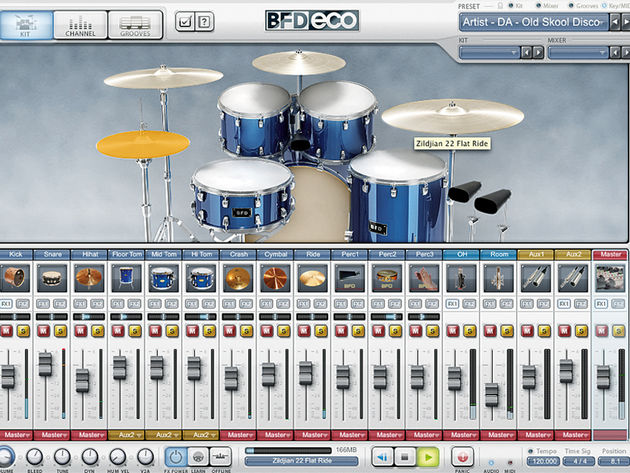Screen dimensions: 630x473
Task: Solo the OH channel
Action: click(x=470, y=331)
